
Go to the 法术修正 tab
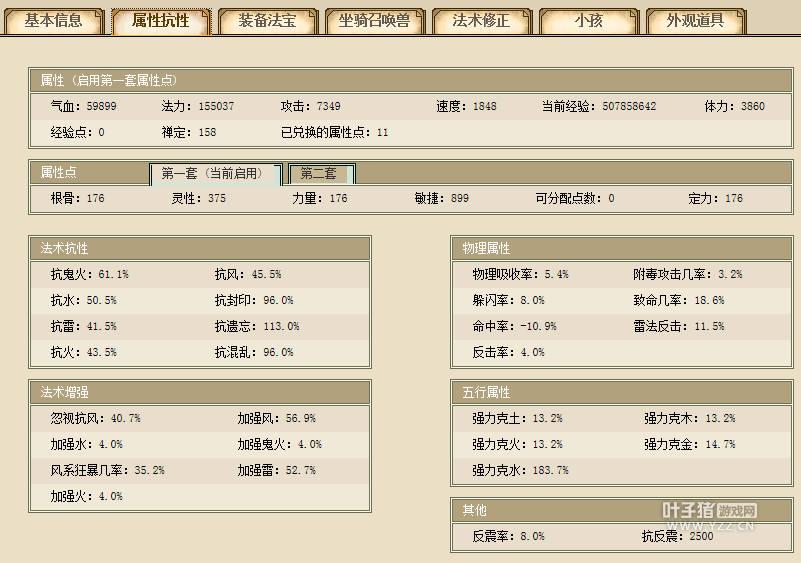(x=481, y=21)
